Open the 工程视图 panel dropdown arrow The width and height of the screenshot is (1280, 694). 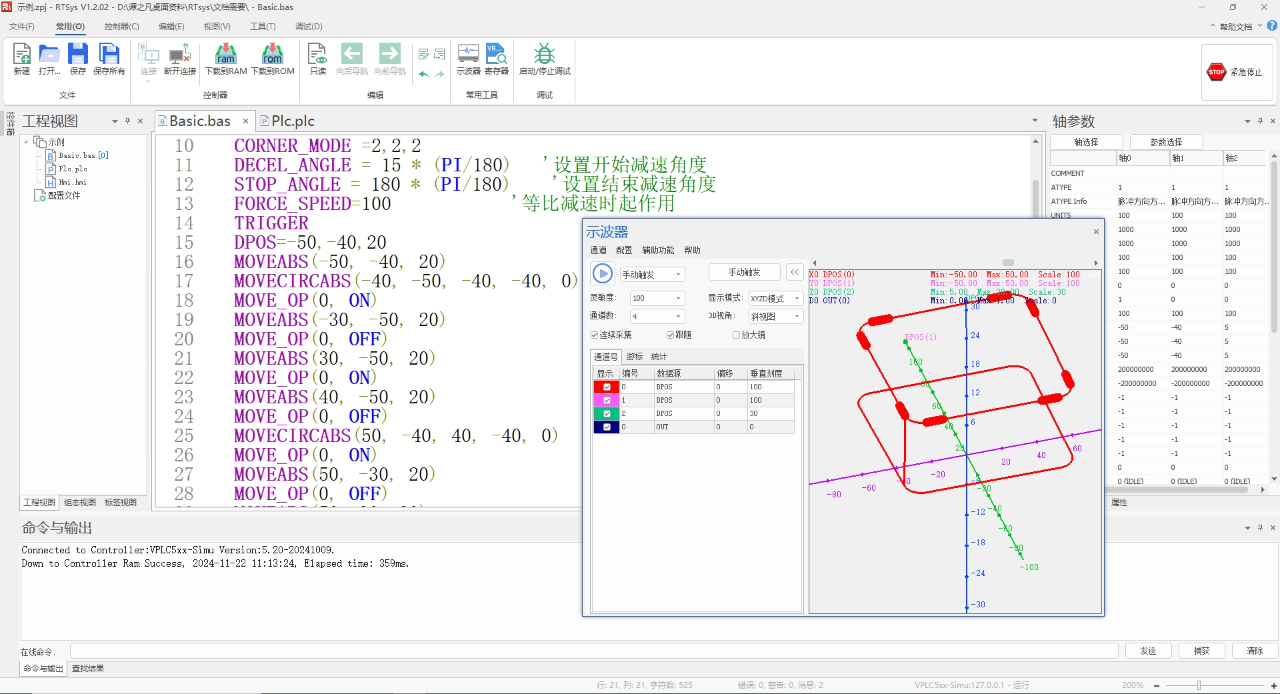point(115,121)
